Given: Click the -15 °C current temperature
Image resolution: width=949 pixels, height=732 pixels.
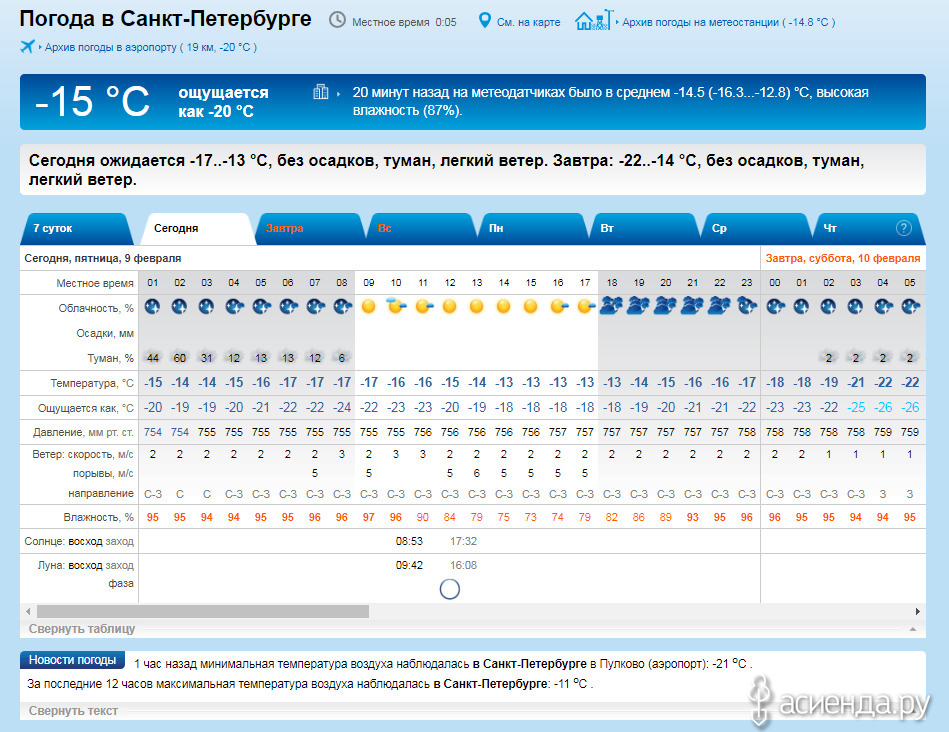Looking at the screenshot, I should click(x=92, y=101).
